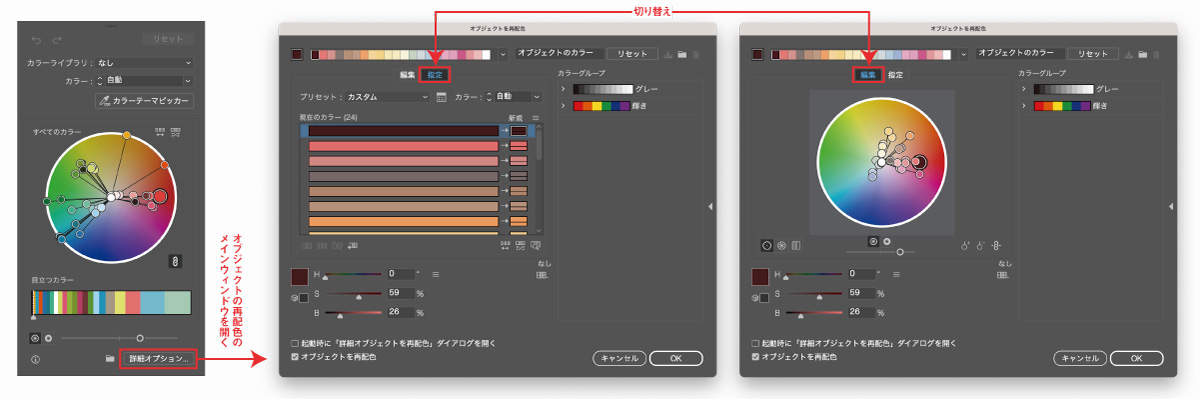Switch to the 編集 tab in middle dialog
This screenshot has width=1200, height=399.
407,75
